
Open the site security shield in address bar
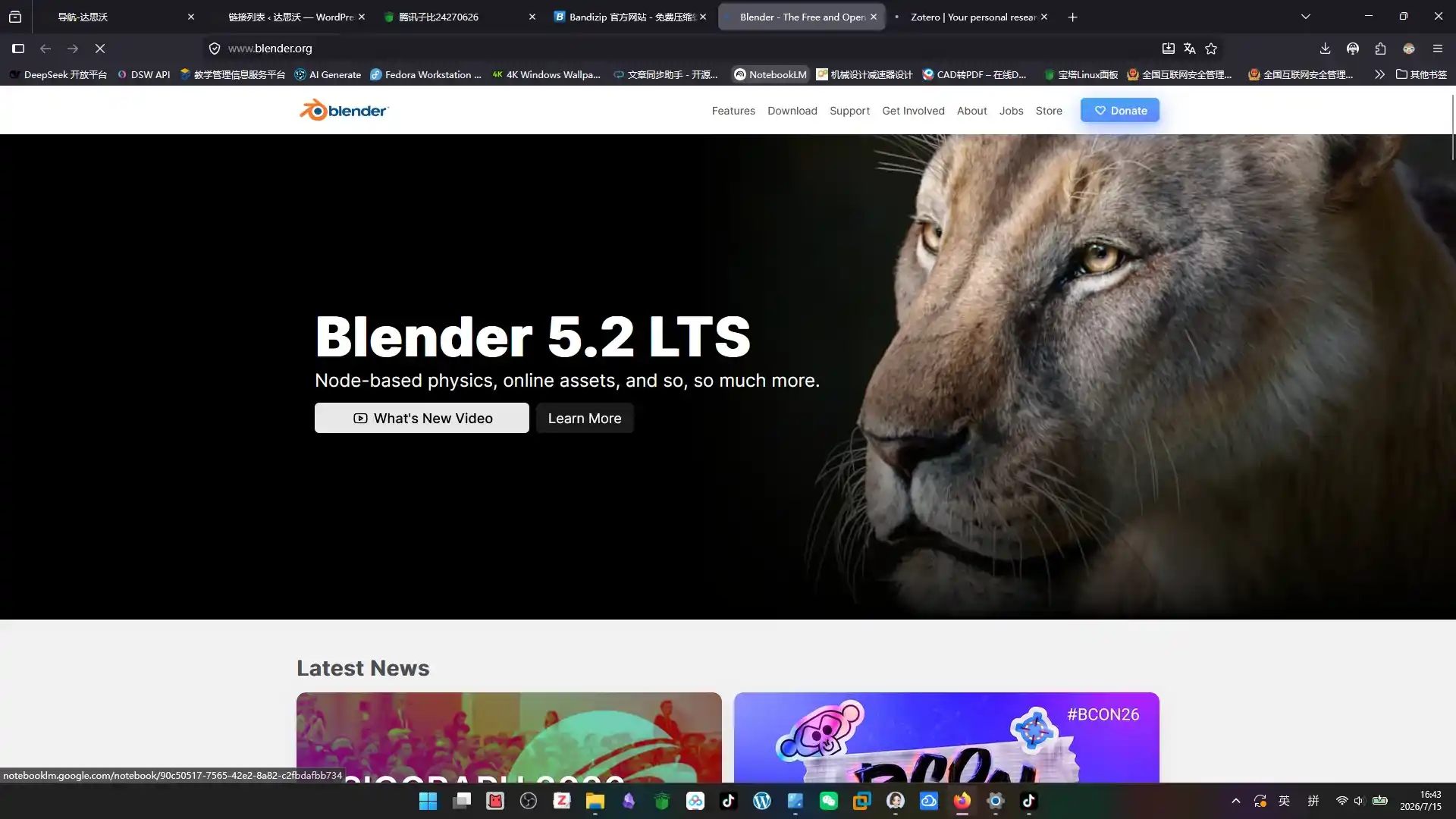pos(215,49)
